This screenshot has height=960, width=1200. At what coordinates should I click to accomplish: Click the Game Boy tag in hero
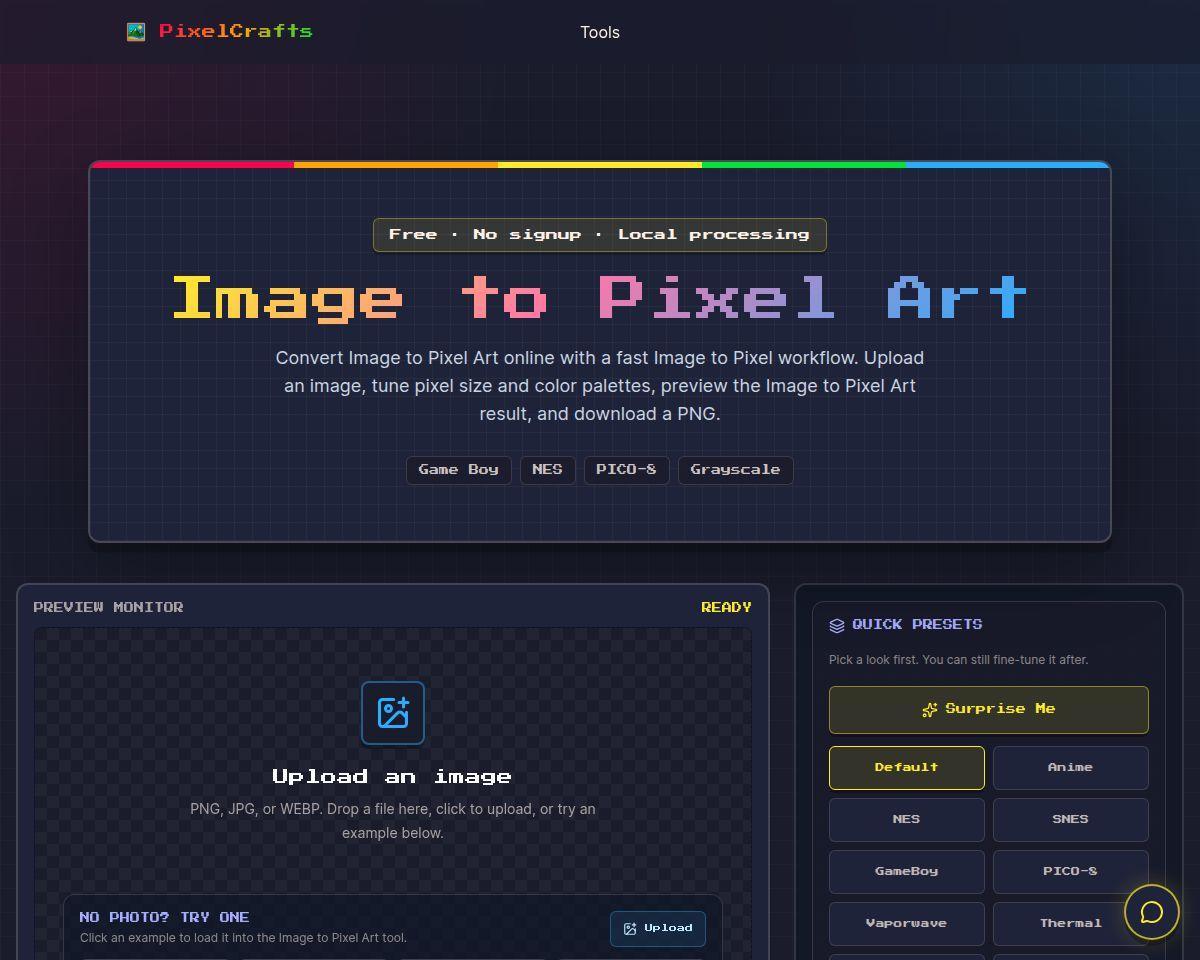click(459, 470)
